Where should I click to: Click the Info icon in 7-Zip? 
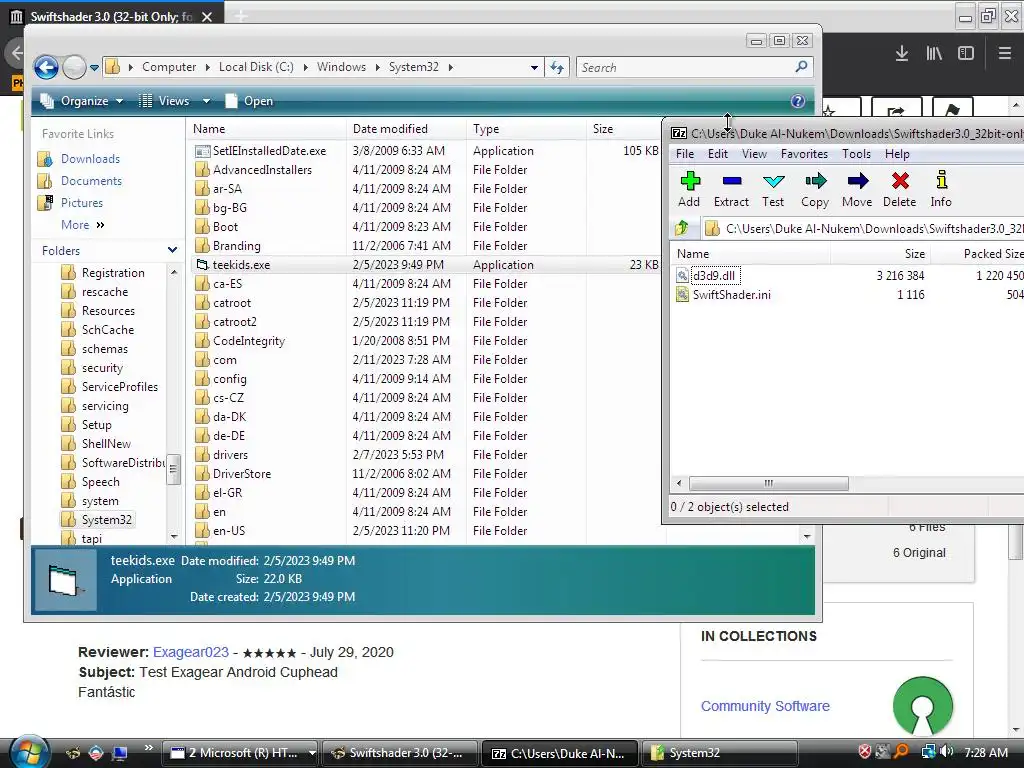[941, 180]
